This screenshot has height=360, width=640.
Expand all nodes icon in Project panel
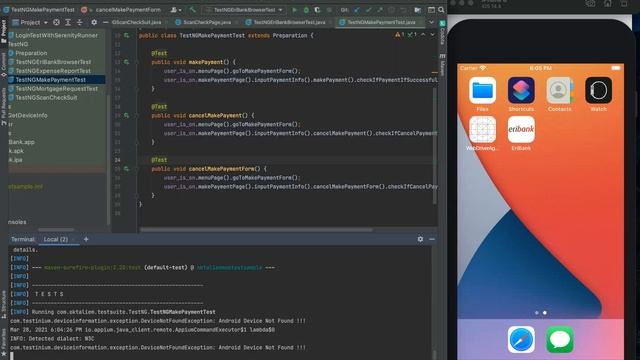pos(68,22)
